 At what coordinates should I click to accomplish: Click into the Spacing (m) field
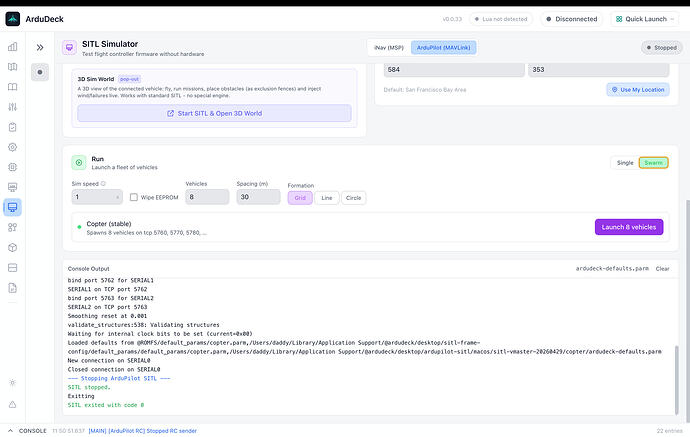point(258,197)
